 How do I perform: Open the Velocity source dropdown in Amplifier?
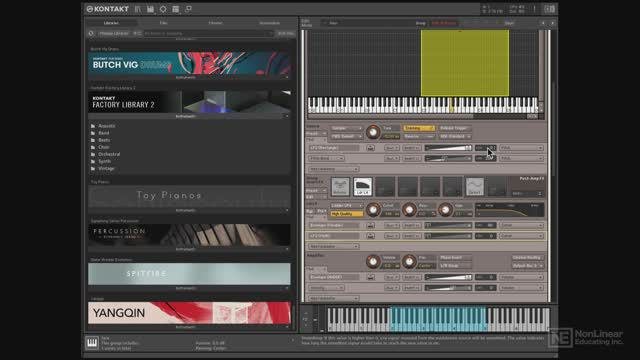tap(326, 288)
